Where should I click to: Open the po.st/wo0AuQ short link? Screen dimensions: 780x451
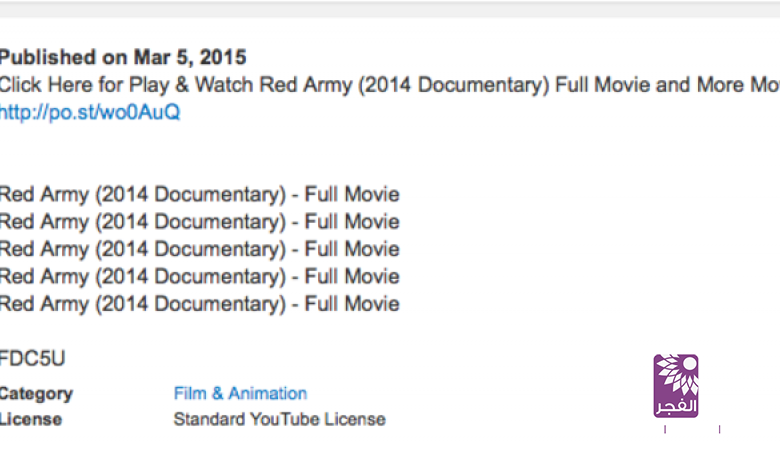[x=90, y=112]
